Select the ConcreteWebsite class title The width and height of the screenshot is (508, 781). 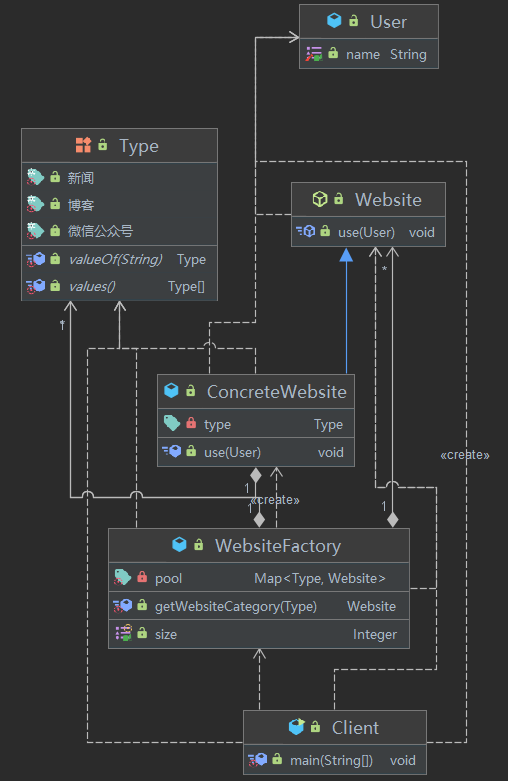pyautogui.click(x=276, y=392)
